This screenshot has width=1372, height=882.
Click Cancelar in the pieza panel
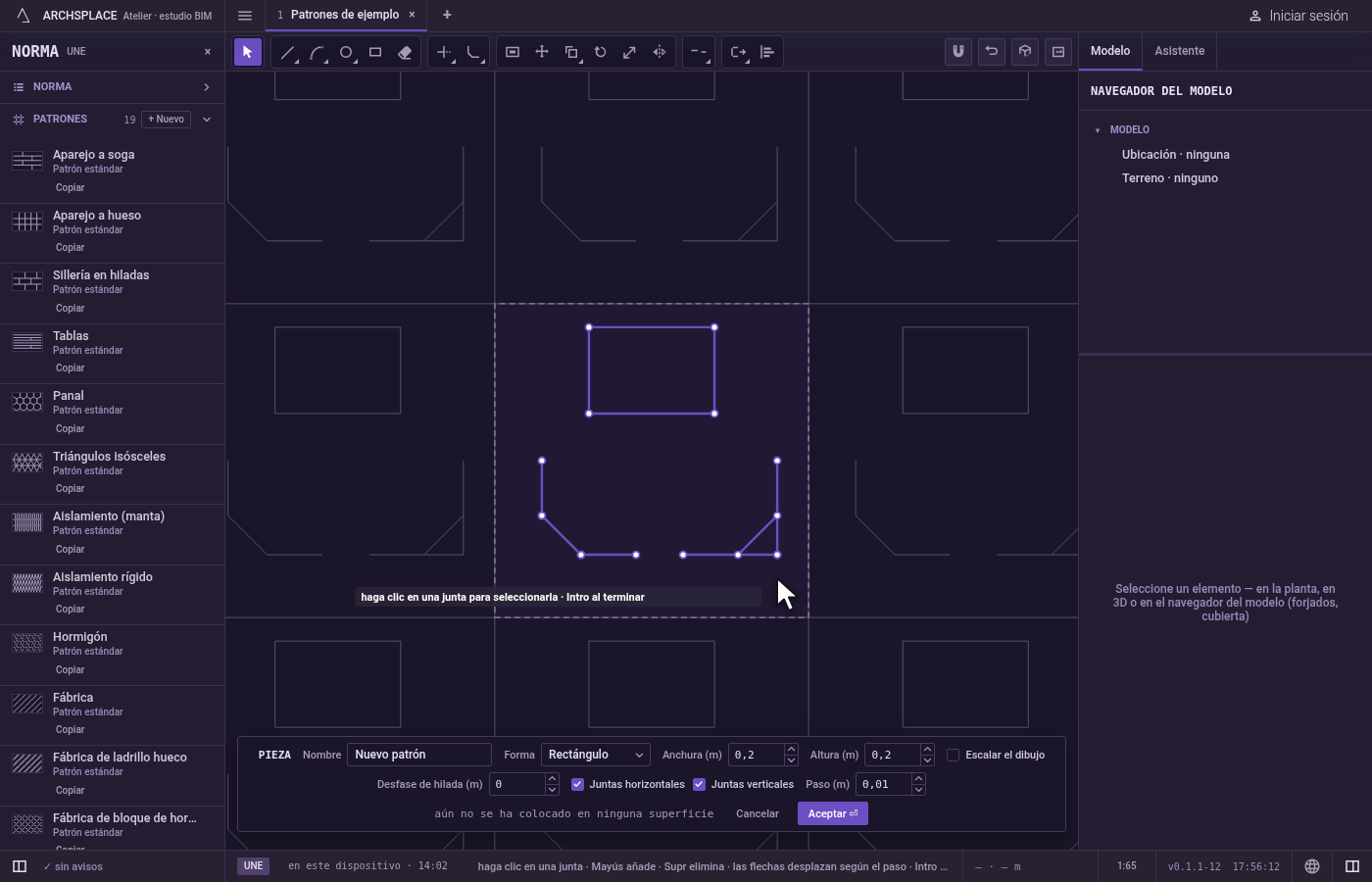point(758,813)
